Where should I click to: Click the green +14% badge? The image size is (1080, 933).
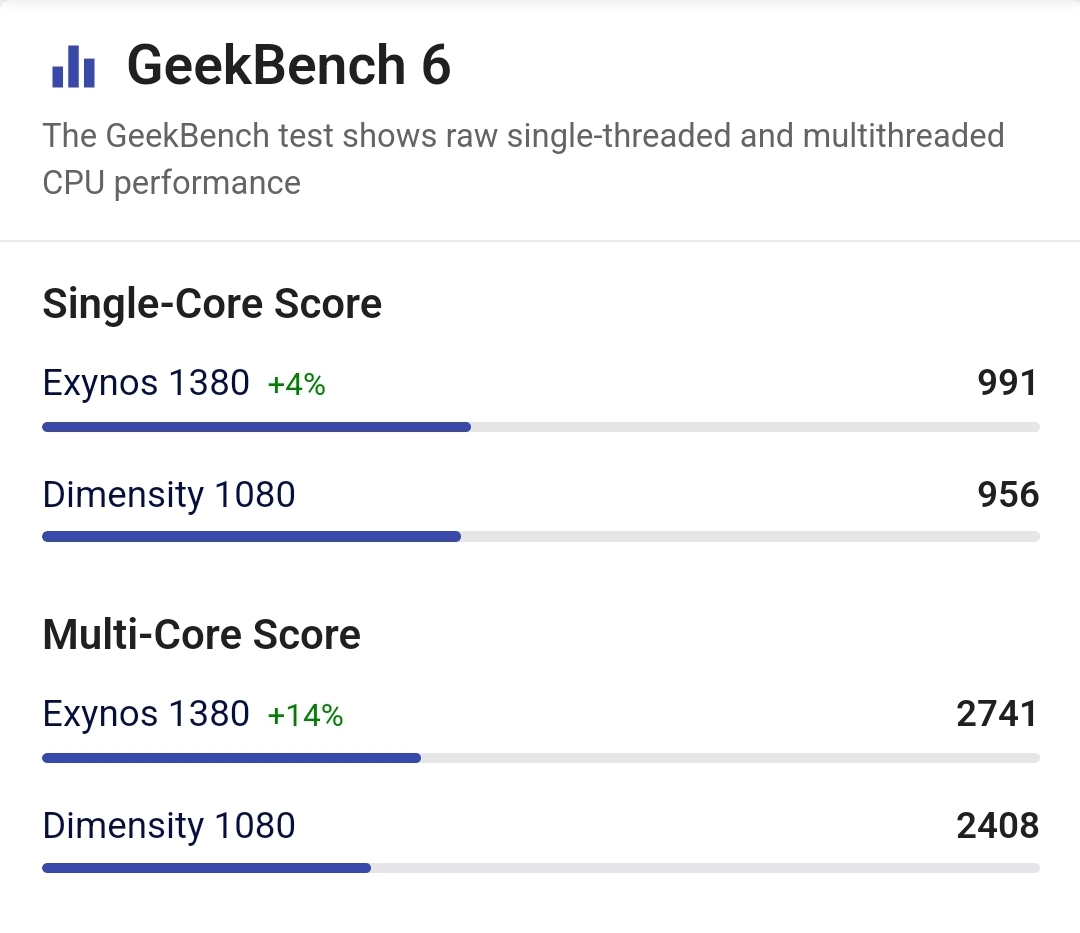[305, 716]
